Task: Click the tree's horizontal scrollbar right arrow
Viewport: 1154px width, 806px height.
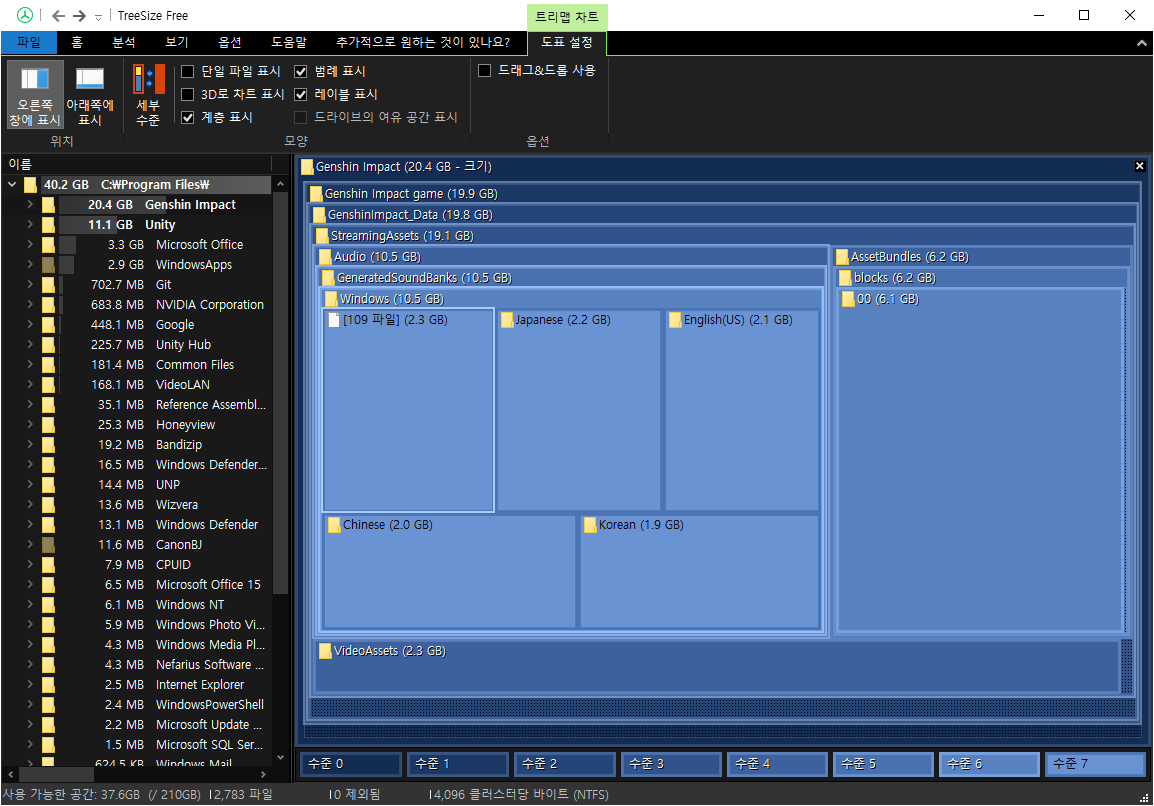Action: coord(263,774)
